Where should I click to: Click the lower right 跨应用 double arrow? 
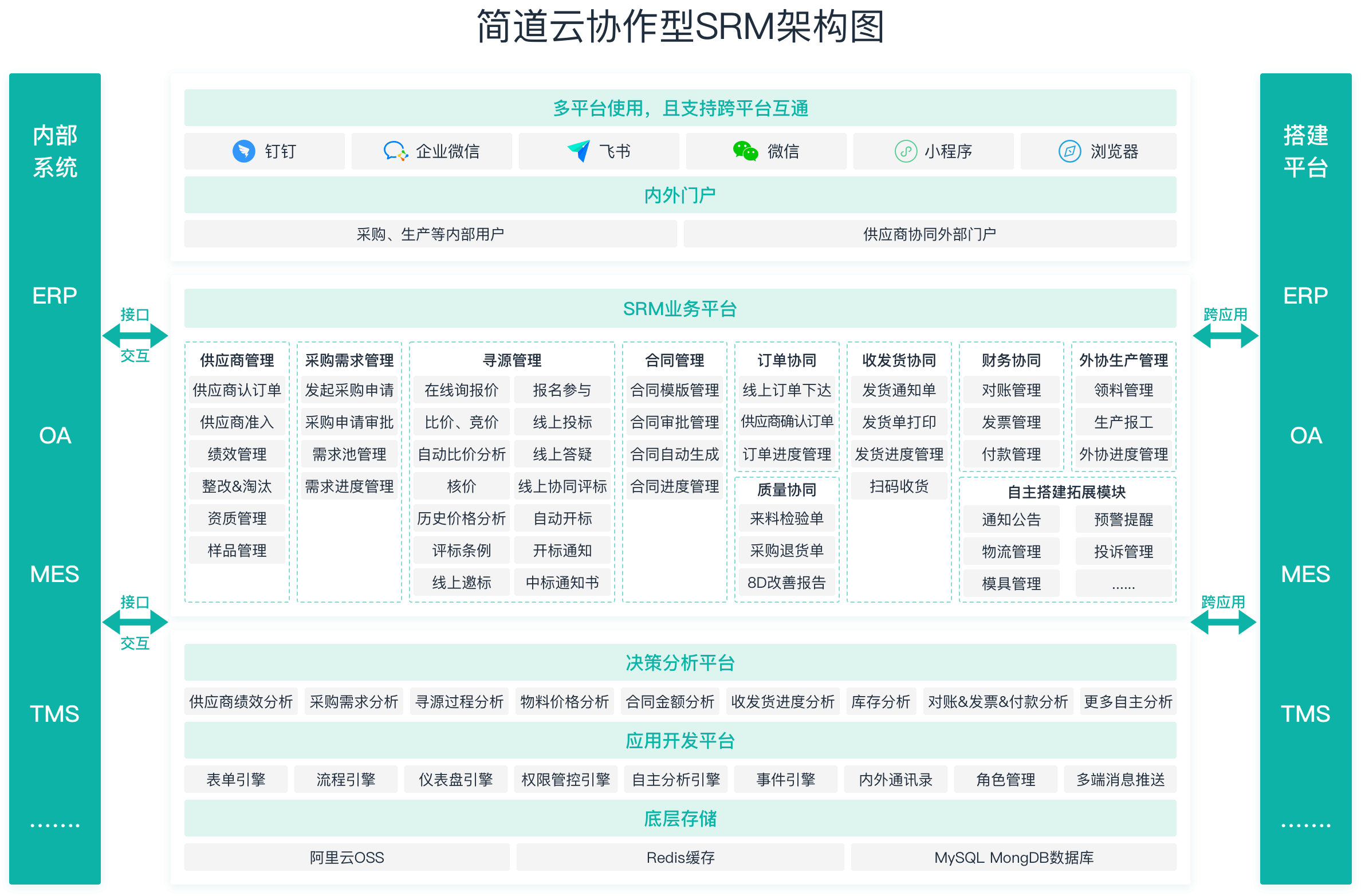click(1223, 623)
